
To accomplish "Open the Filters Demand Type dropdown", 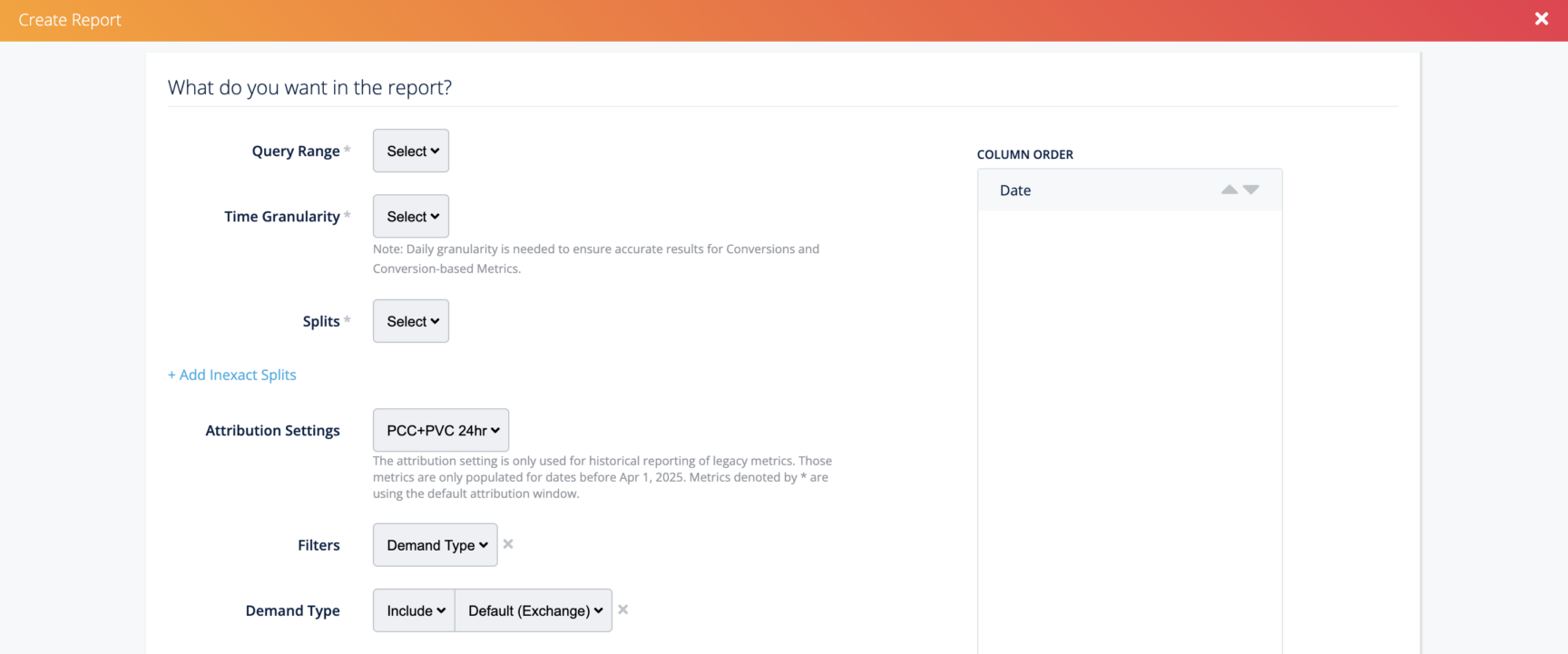I will (x=436, y=545).
